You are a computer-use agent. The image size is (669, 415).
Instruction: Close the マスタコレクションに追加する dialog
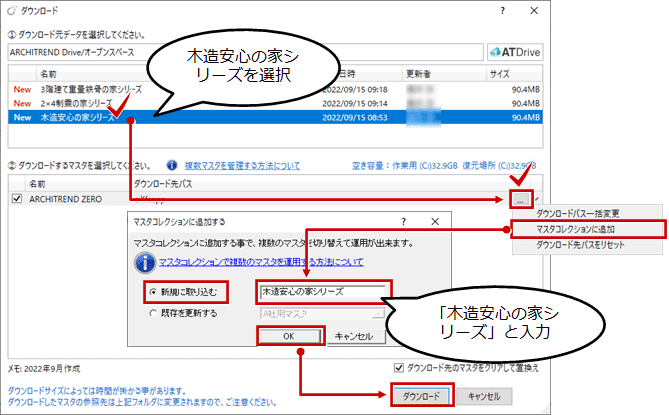(435, 221)
